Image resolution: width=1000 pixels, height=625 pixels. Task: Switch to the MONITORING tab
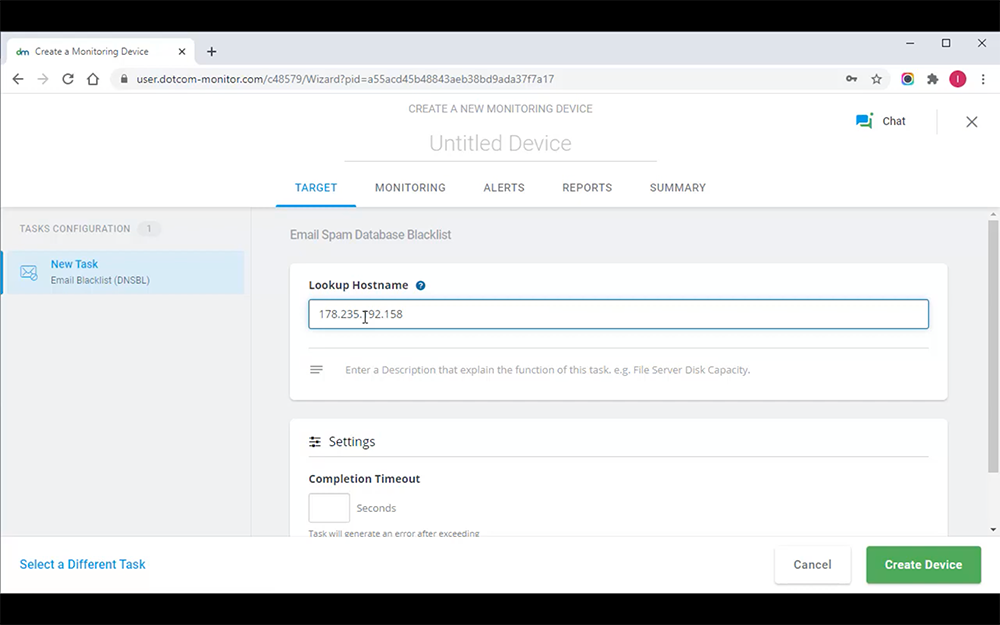[410, 187]
